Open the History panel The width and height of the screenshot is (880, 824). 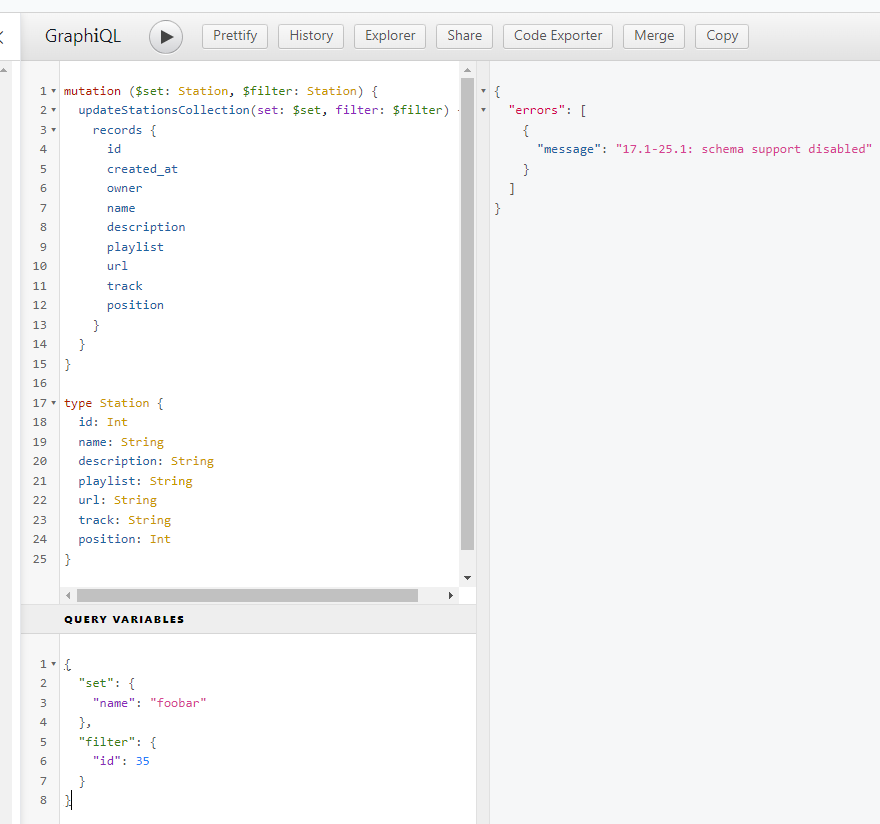point(311,36)
